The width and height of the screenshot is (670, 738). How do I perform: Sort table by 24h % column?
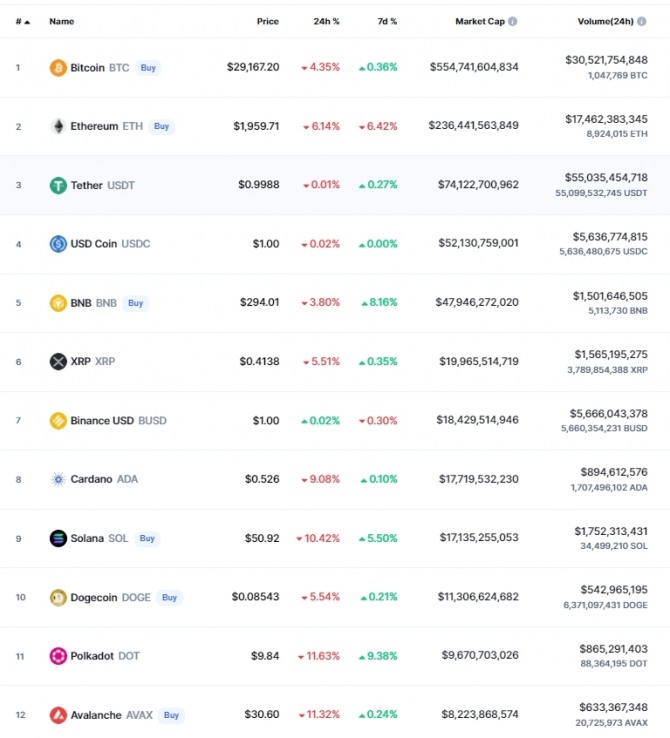click(x=327, y=21)
